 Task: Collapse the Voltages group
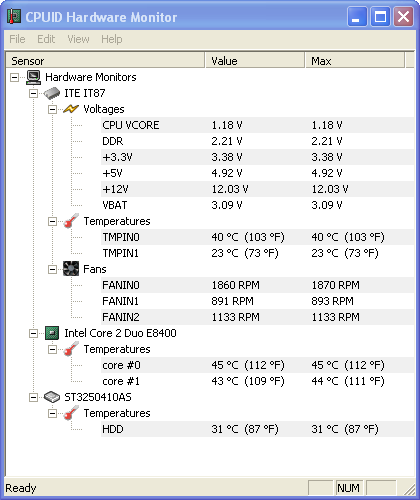pyautogui.click(x=52, y=109)
